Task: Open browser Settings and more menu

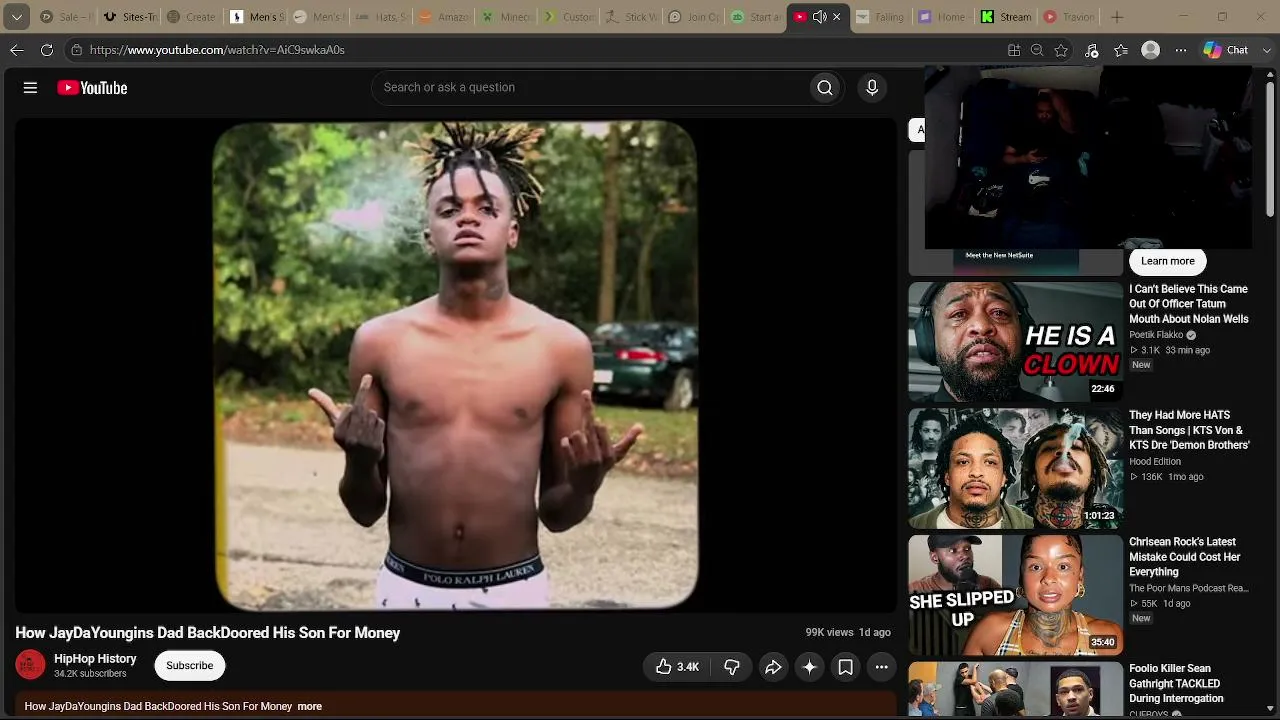Action: pos(1181,50)
